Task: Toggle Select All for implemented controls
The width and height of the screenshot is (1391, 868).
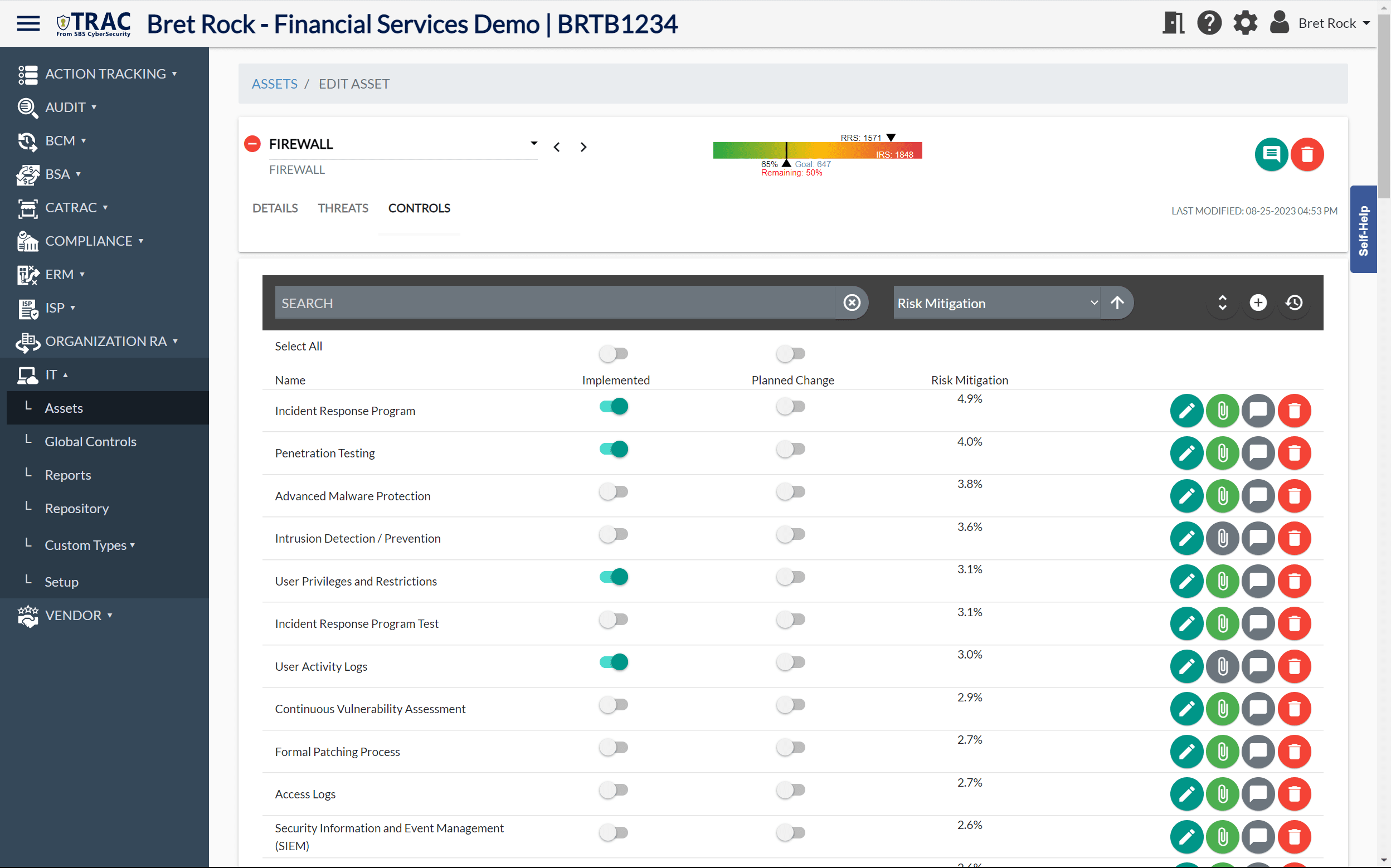Action: (x=613, y=354)
